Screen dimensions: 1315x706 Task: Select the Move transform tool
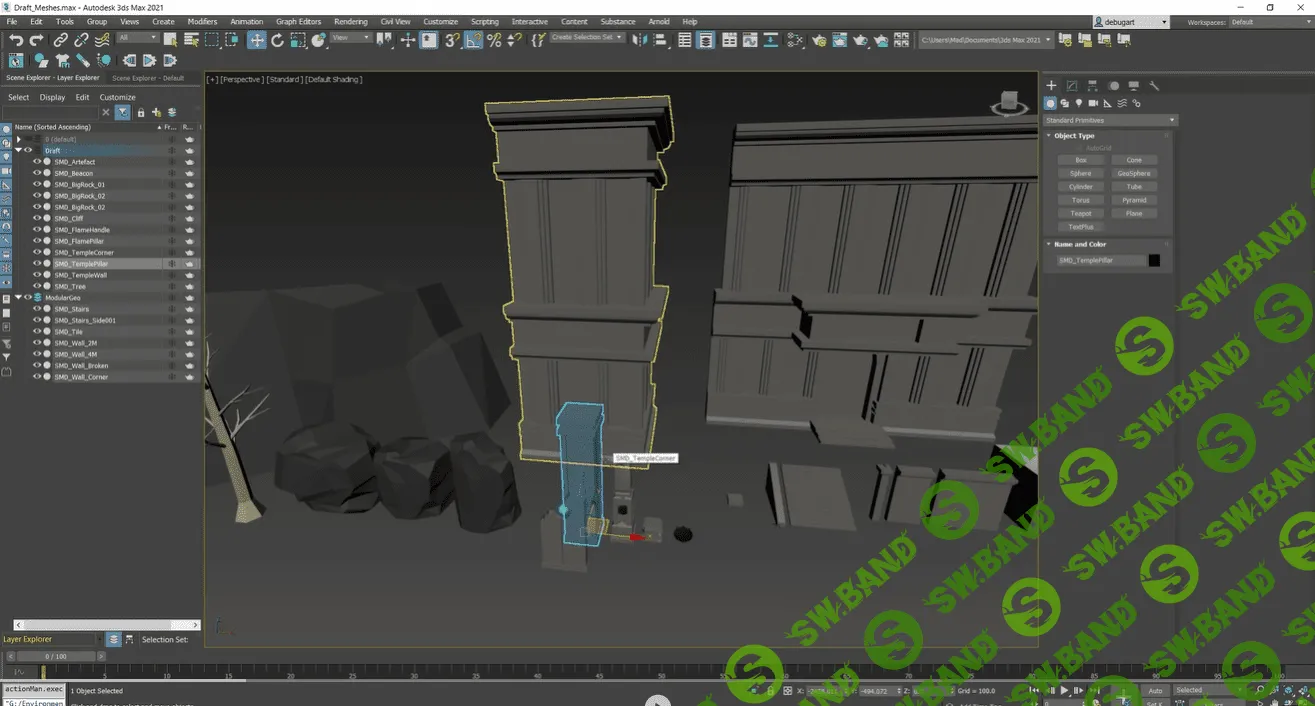pyautogui.click(x=257, y=40)
